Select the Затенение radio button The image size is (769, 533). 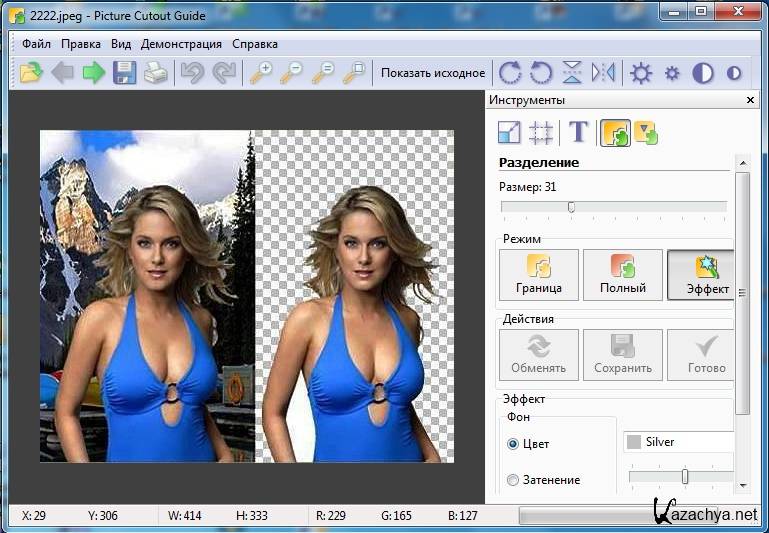[514, 480]
